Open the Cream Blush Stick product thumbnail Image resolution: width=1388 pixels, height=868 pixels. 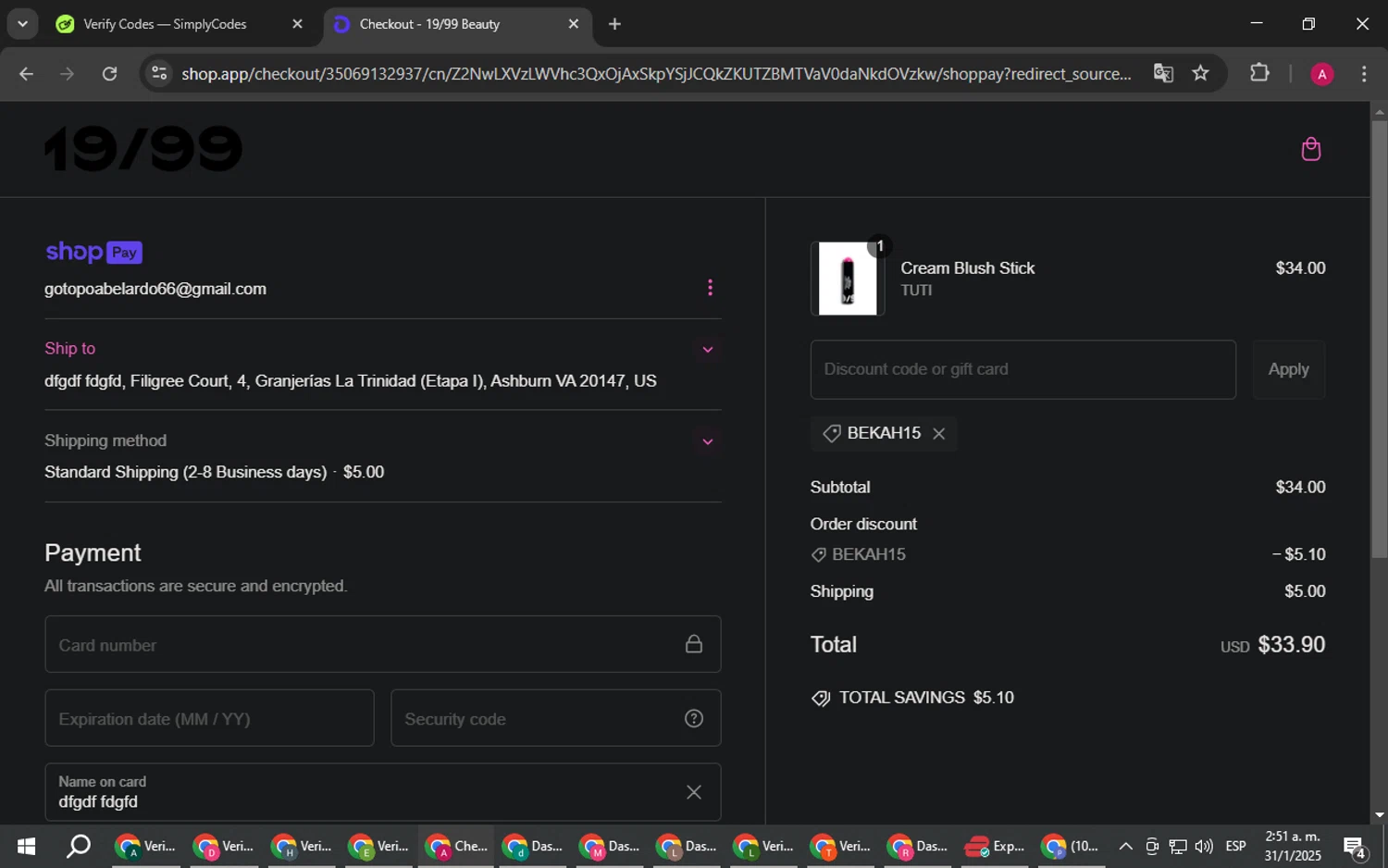848,279
